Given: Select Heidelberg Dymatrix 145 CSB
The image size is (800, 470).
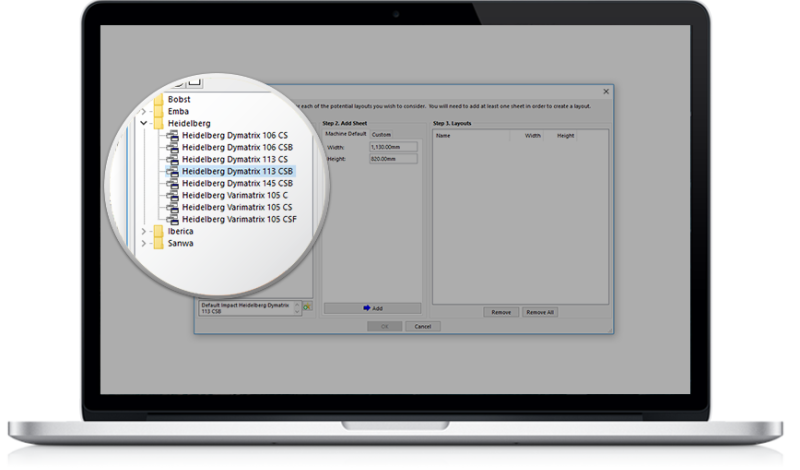Looking at the screenshot, I should pyautogui.click(x=237, y=183).
